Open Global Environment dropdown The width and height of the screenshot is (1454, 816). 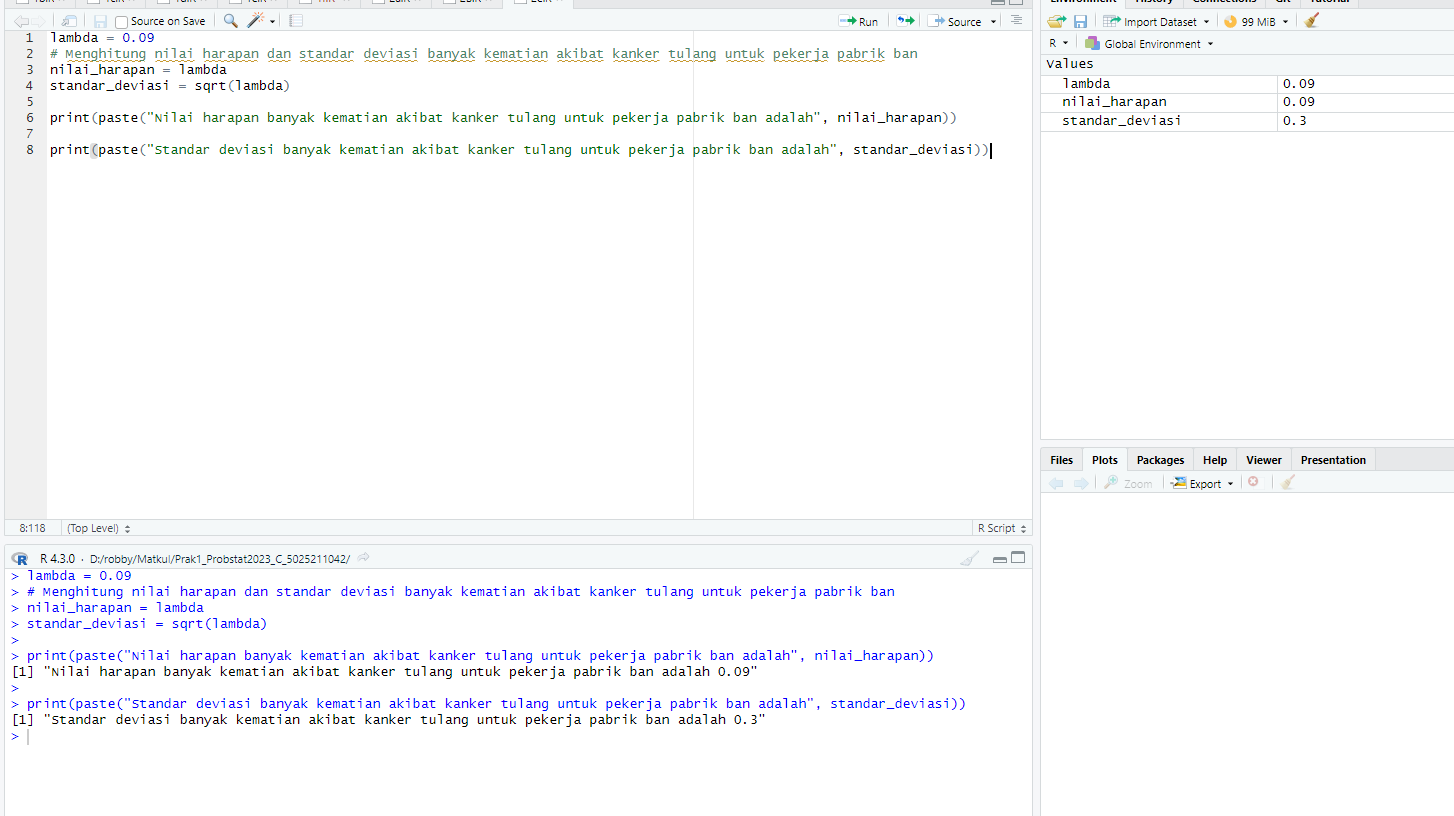pyautogui.click(x=1150, y=43)
